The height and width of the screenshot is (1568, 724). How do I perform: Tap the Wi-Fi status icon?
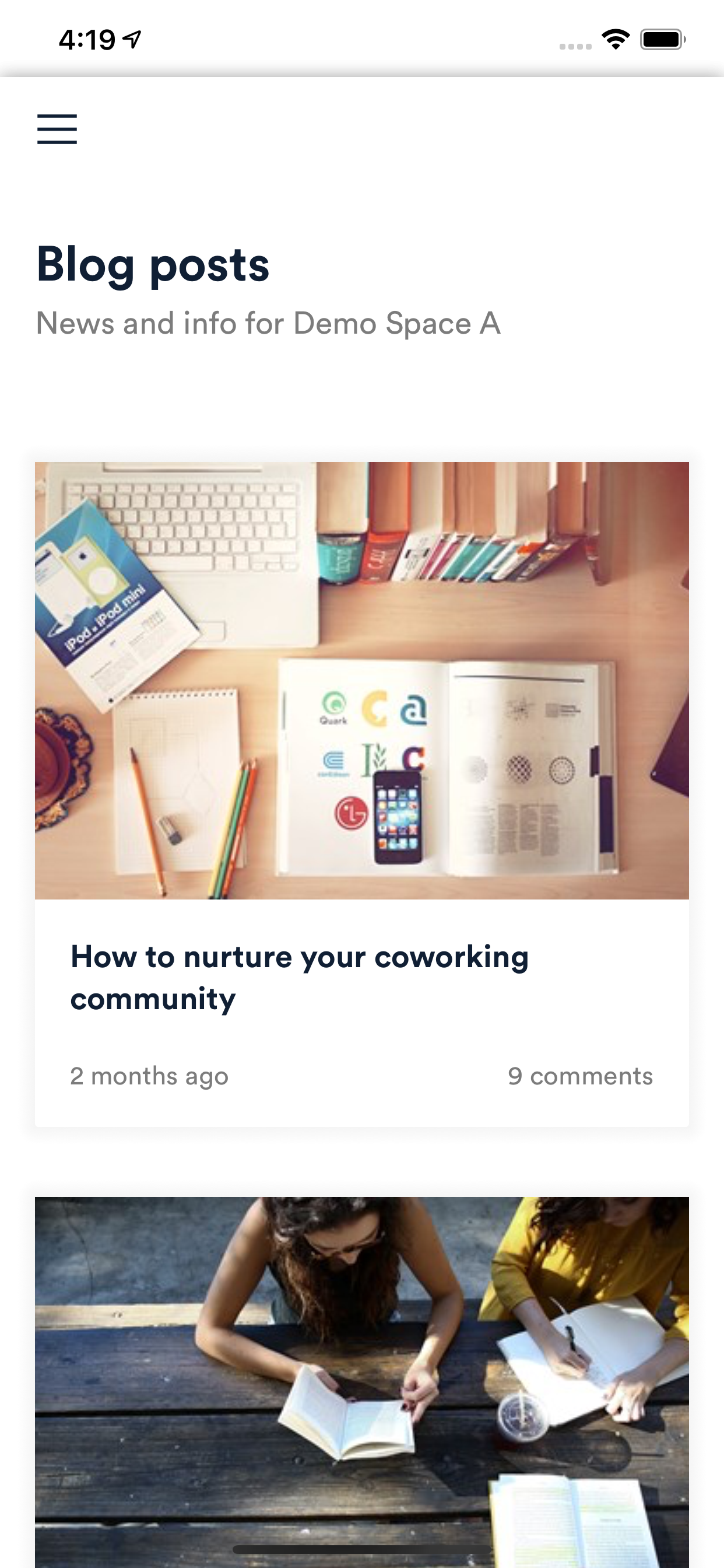pyautogui.click(x=615, y=40)
